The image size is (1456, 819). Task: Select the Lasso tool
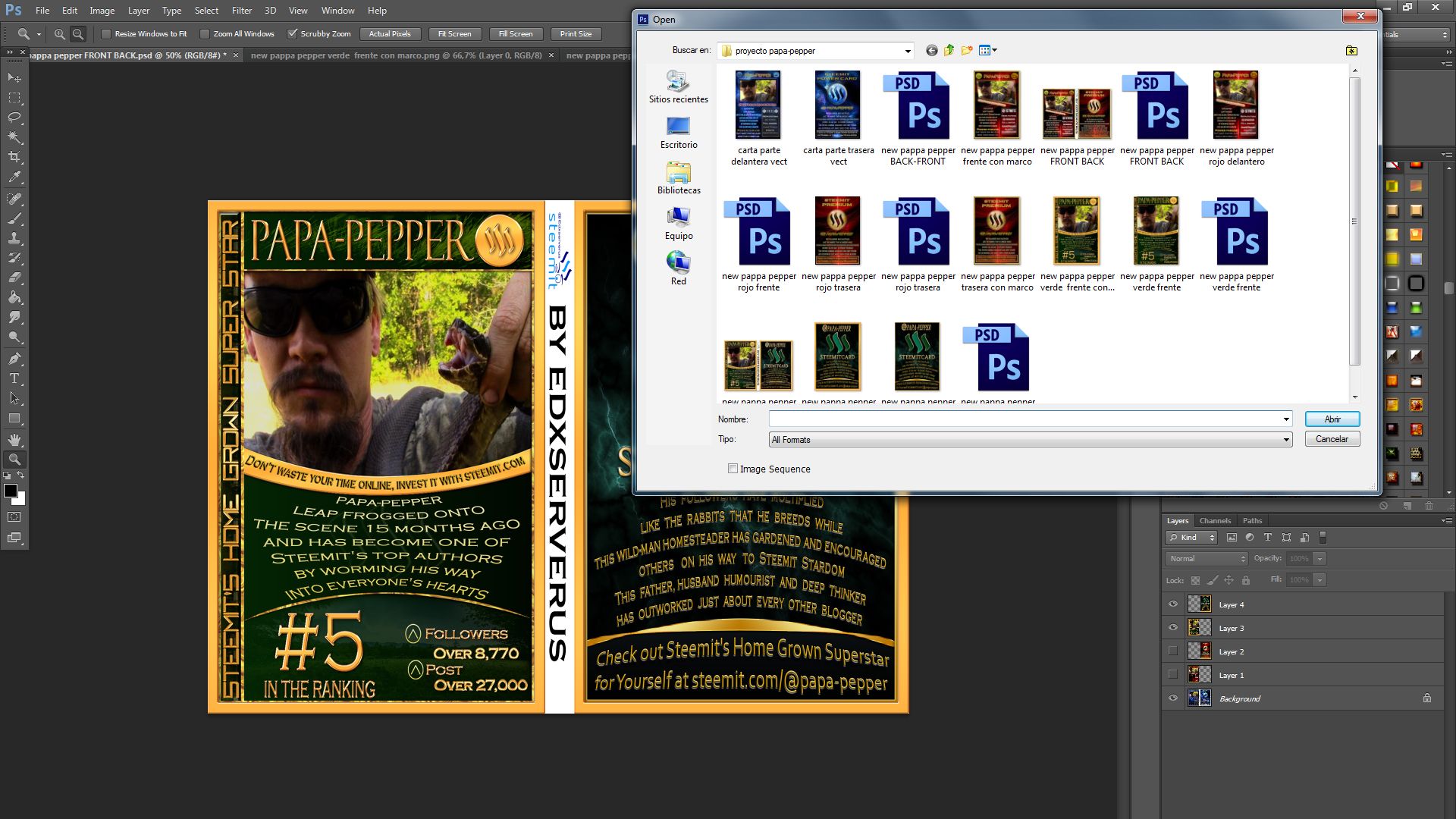pos(14,118)
